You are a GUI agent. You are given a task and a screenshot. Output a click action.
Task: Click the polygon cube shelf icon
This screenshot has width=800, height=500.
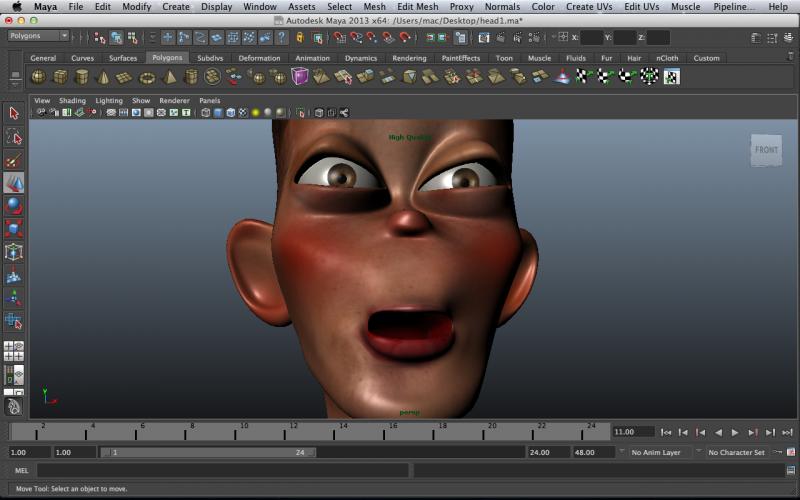click(x=60, y=77)
